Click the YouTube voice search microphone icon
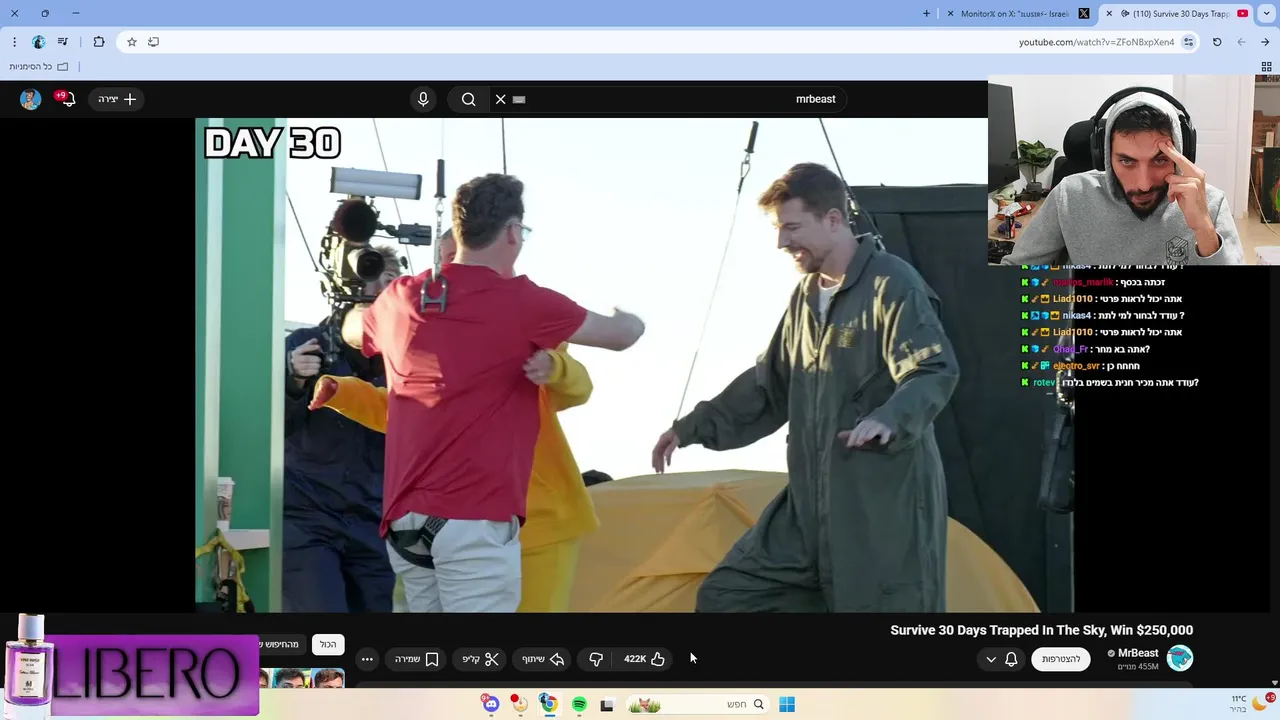This screenshot has width=1280, height=720. 423,99
